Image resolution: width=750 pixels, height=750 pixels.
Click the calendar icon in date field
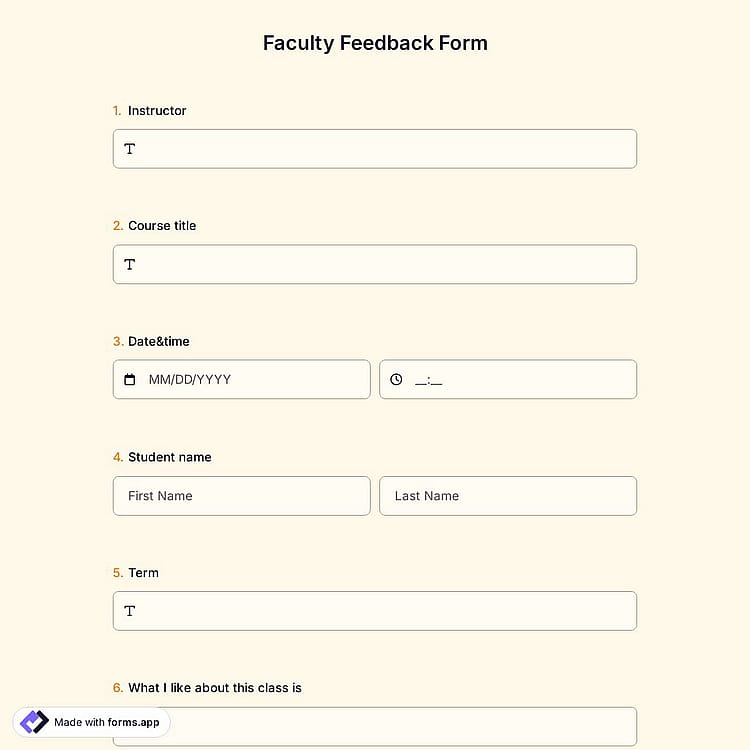(130, 379)
